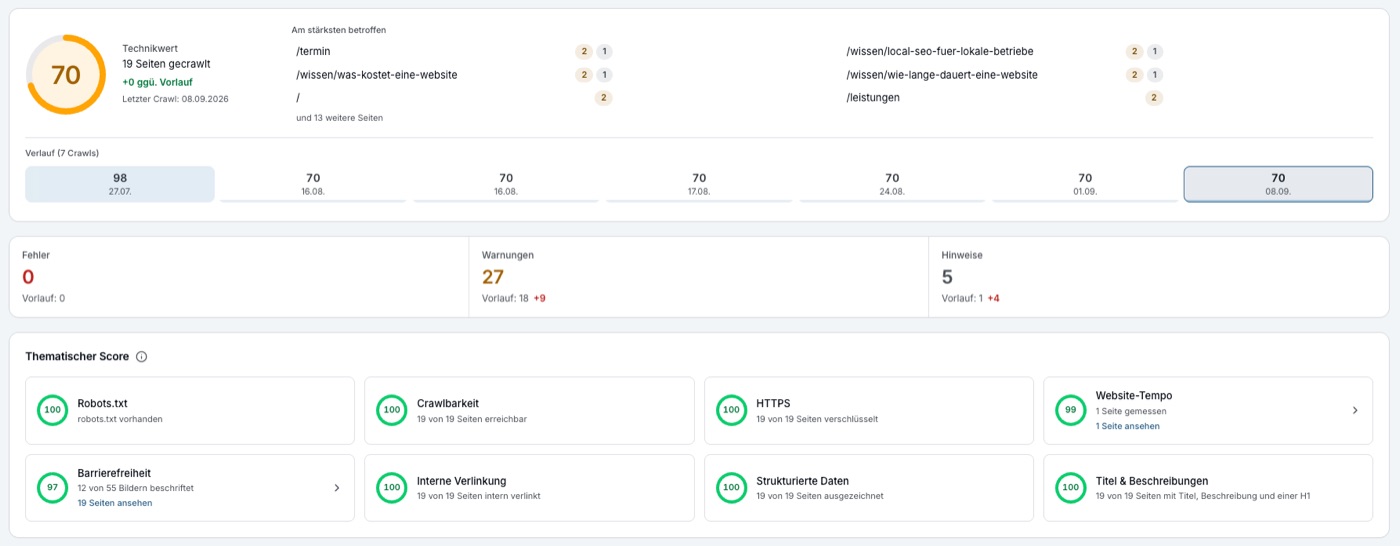Click the 100 ring on Strukturierte Daten card
The height and width of the screenshot is (546, 1400).
coord(731,488)
